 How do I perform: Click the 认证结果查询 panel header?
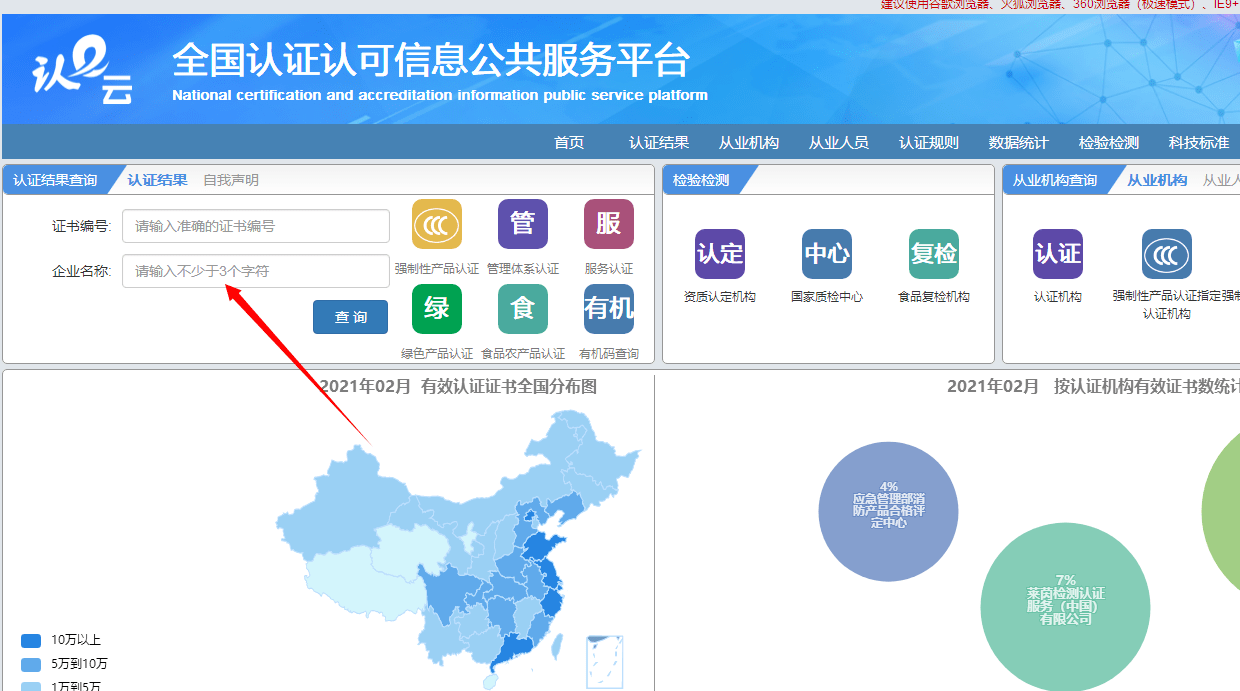coord(55,180)
